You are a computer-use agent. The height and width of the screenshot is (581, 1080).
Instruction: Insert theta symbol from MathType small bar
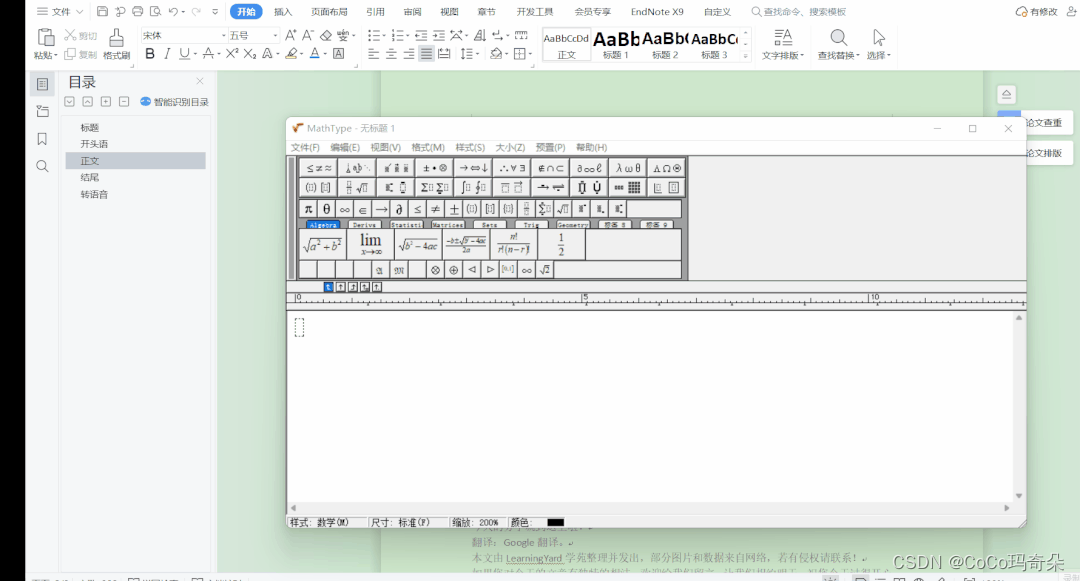[x=326, y=209]
